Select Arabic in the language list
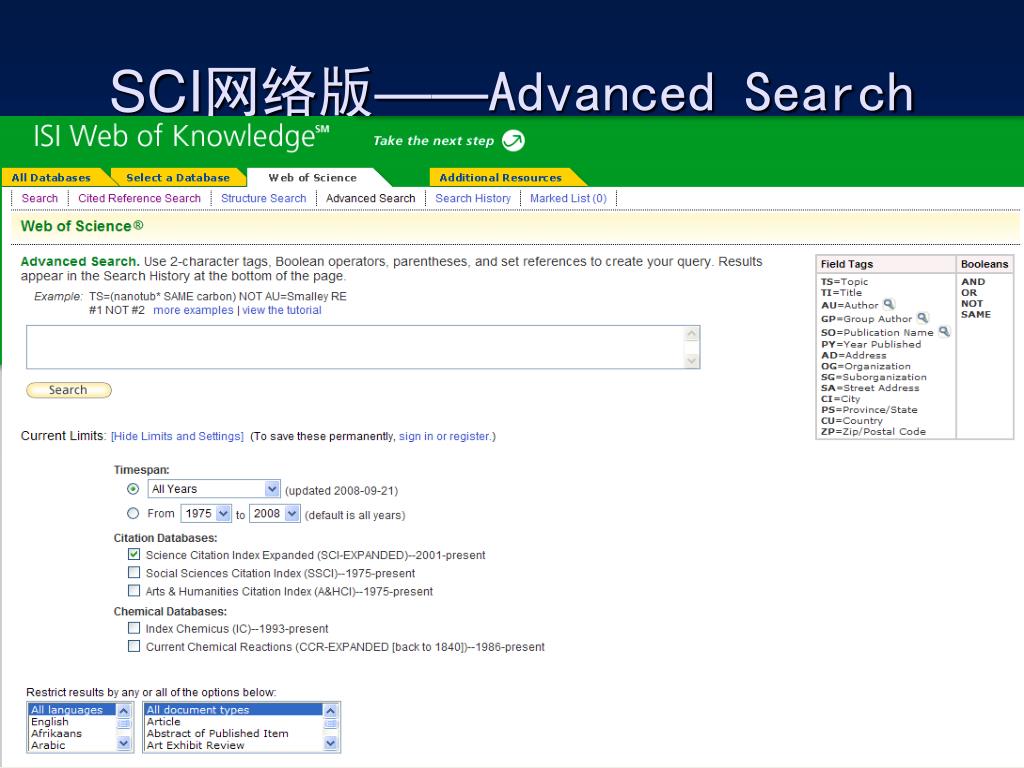 click(x=48, y=745)
